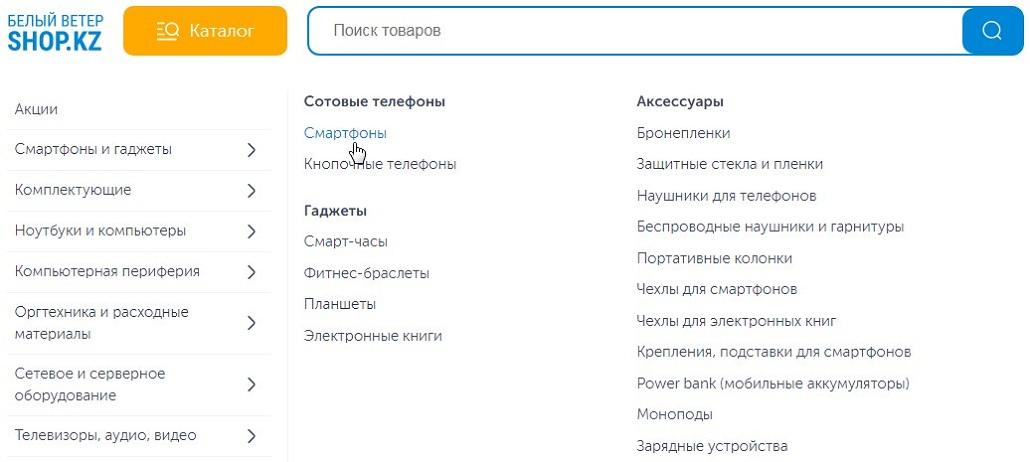Go to Чехлы для смартфонов

716,290
